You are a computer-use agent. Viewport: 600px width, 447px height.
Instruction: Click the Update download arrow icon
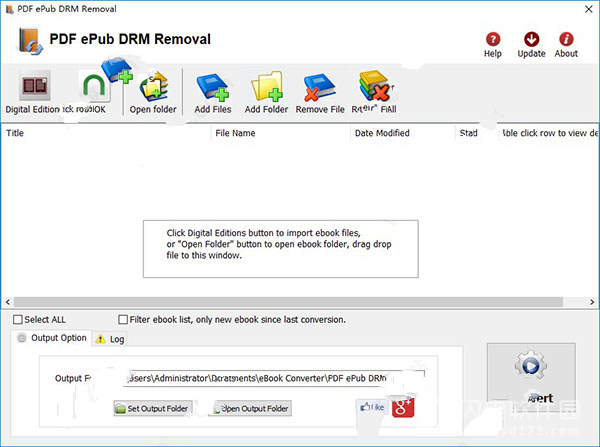tap(532, 39)
